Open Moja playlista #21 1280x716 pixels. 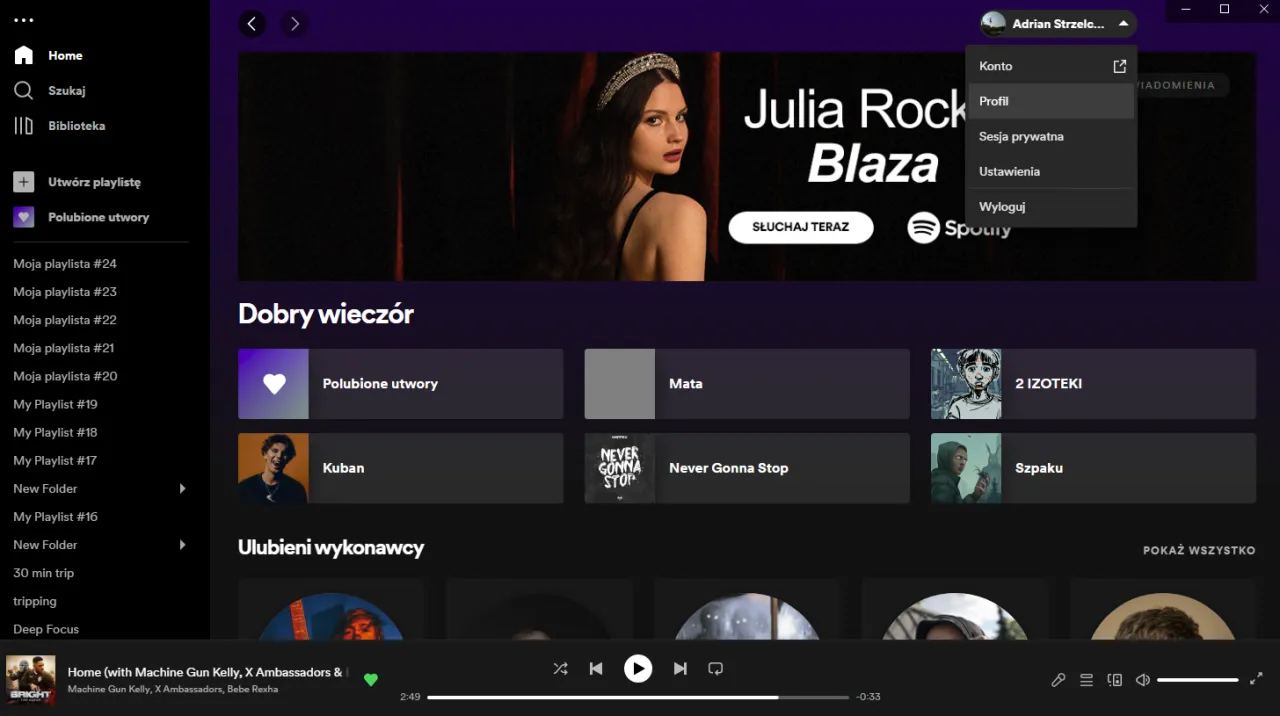[x=64, y=348]
